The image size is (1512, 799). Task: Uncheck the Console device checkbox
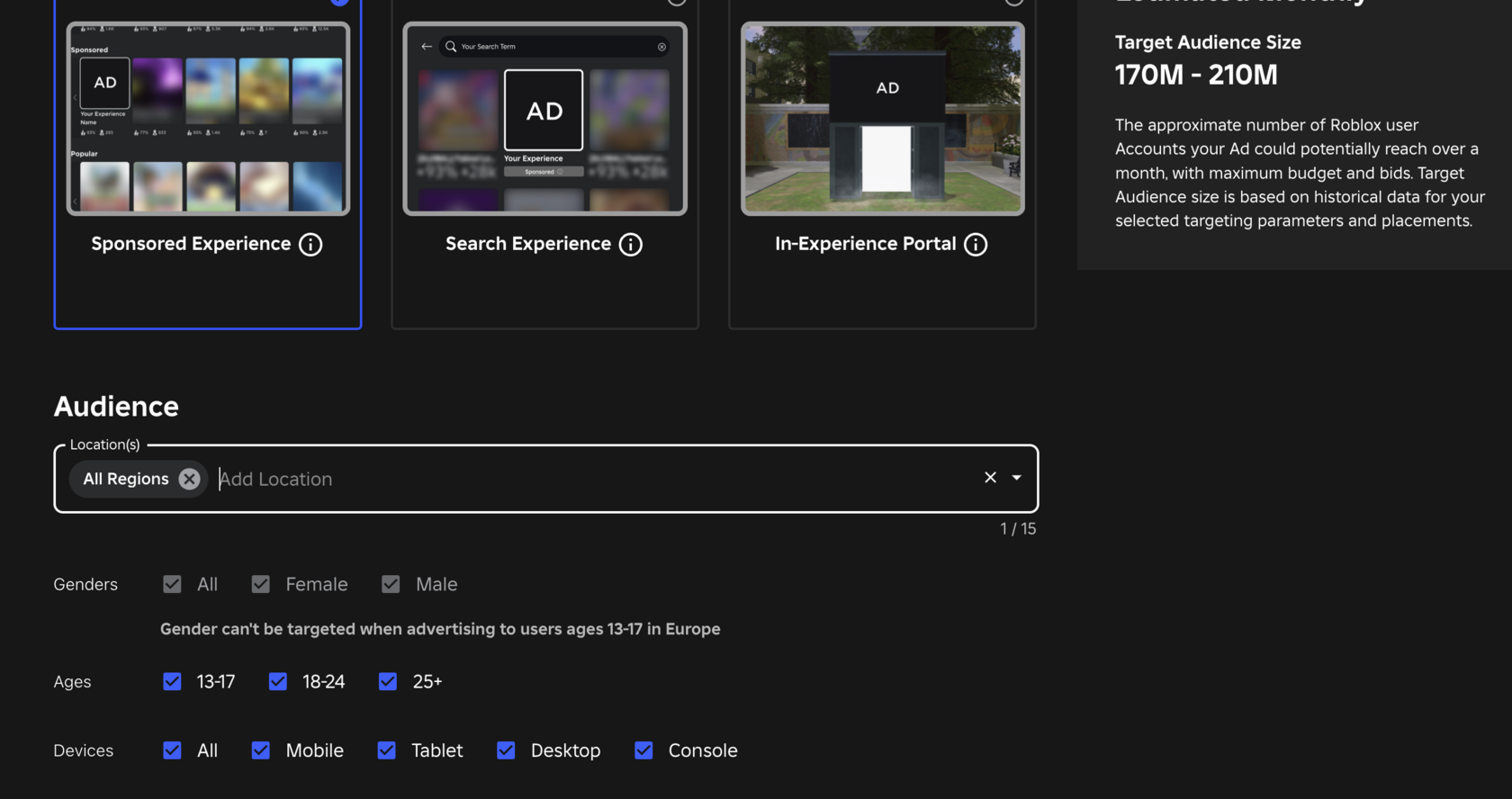(x=643, y=750)
